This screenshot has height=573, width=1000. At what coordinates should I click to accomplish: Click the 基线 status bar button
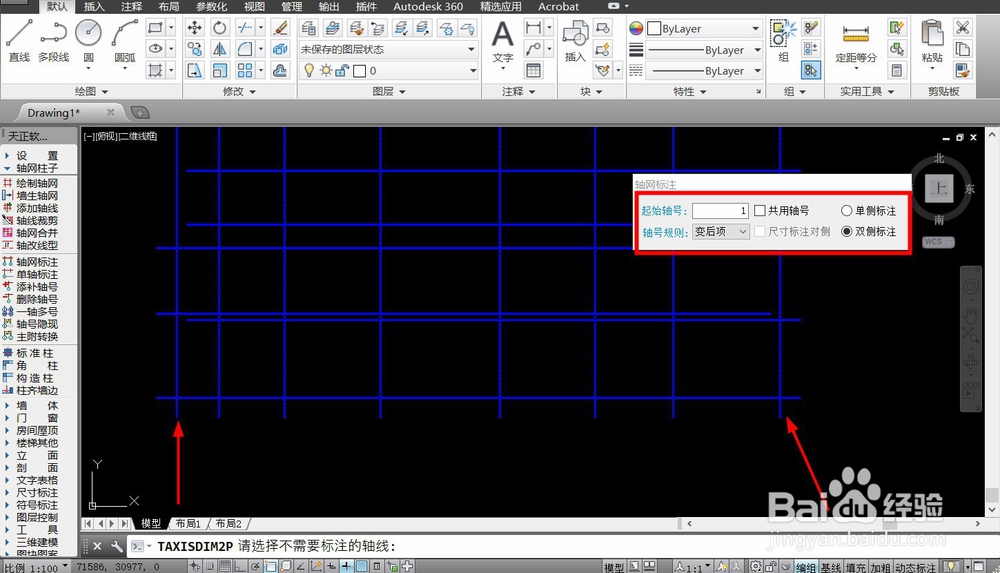pyautogui.click(x=830, y=567)
